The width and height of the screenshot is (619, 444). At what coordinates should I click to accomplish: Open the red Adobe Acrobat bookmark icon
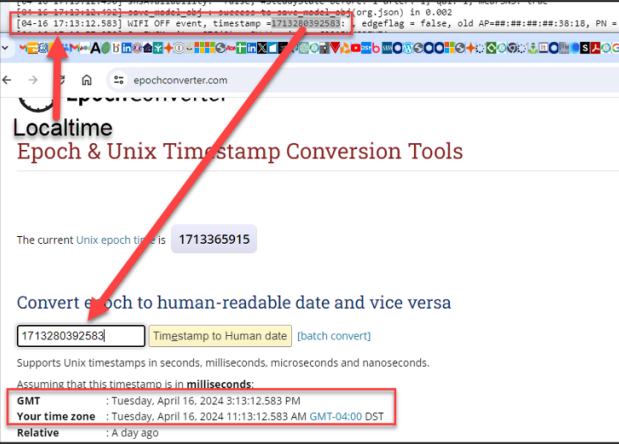pos(595,48)
